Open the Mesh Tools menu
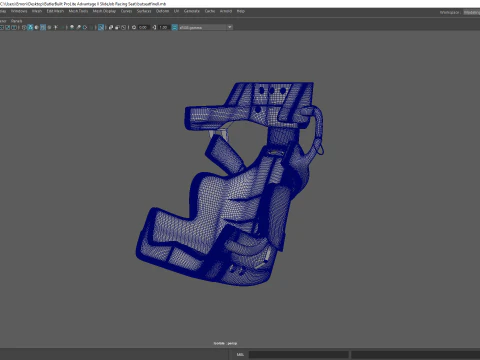480x360 pixels. click(78, 11)
